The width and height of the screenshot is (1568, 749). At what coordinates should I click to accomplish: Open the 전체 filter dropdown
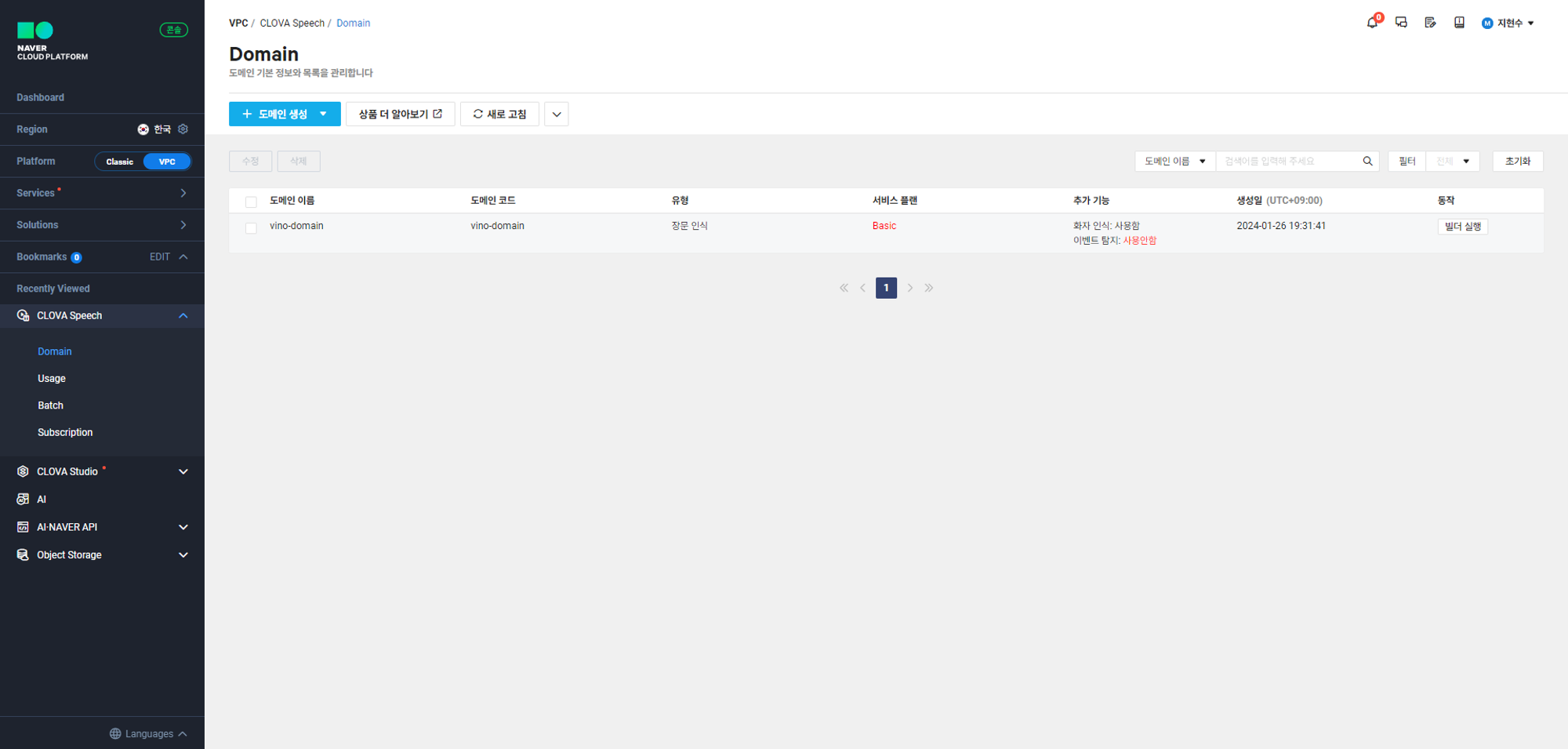[1453, 161]
